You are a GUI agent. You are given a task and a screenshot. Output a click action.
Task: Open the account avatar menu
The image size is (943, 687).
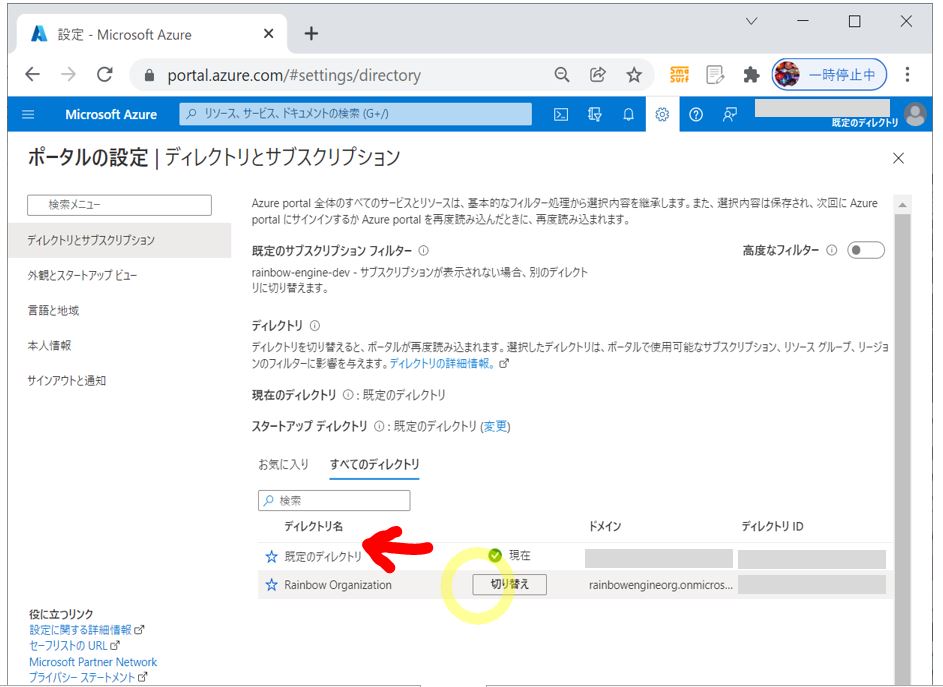pyautogui.click(x=915, y=114)
